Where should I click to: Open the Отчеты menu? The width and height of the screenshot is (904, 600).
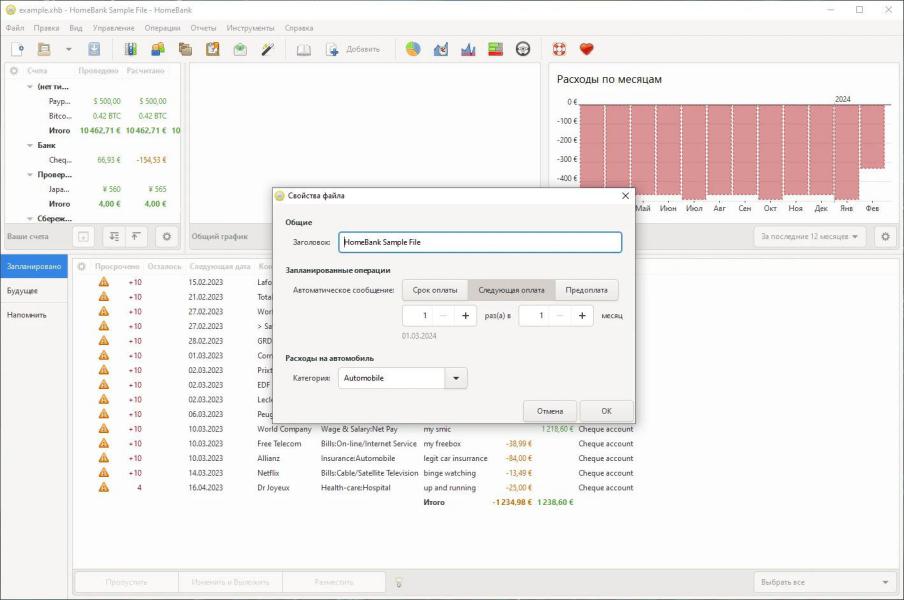coord(203,28)
